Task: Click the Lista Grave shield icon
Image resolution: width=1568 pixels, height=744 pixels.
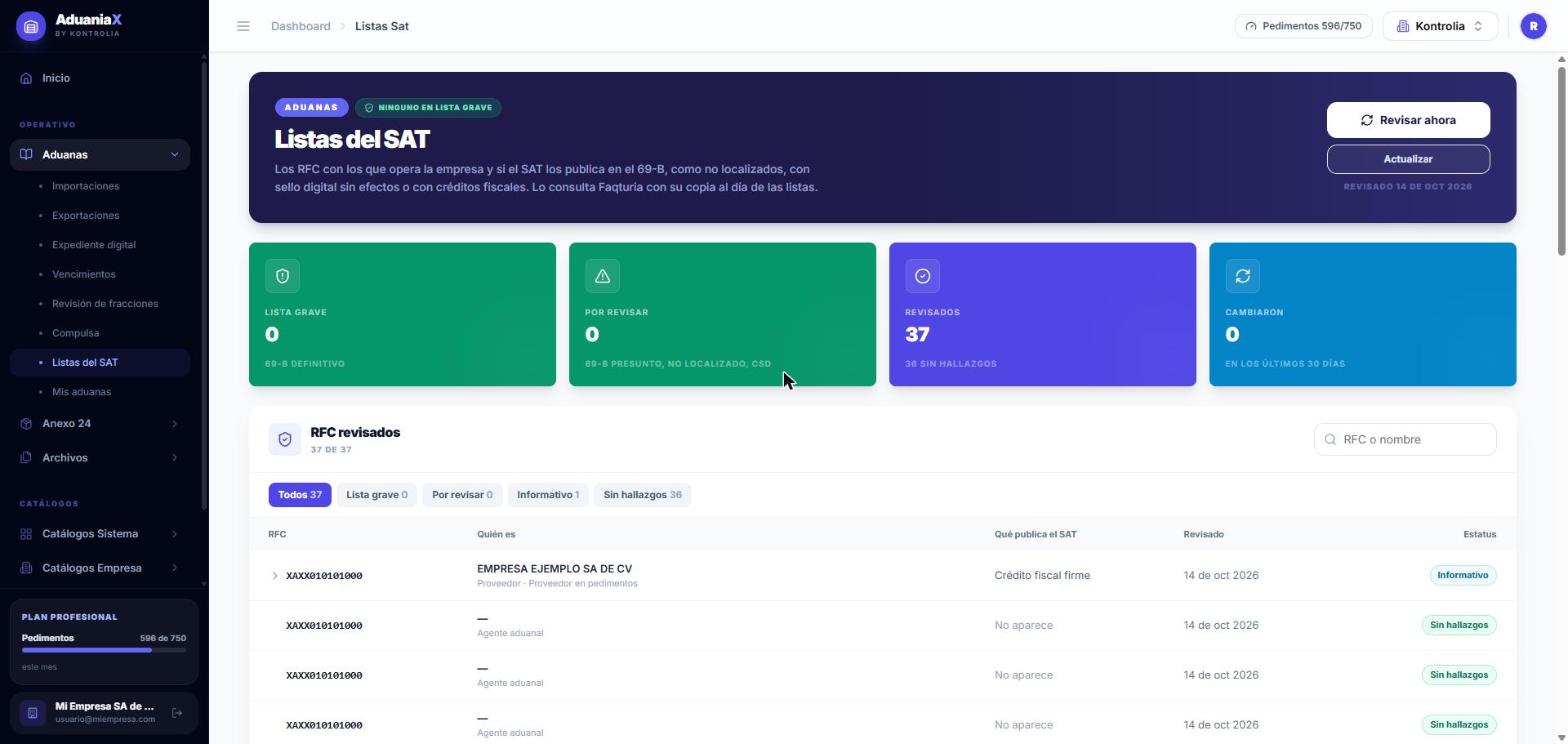Action: coord(282,276)
